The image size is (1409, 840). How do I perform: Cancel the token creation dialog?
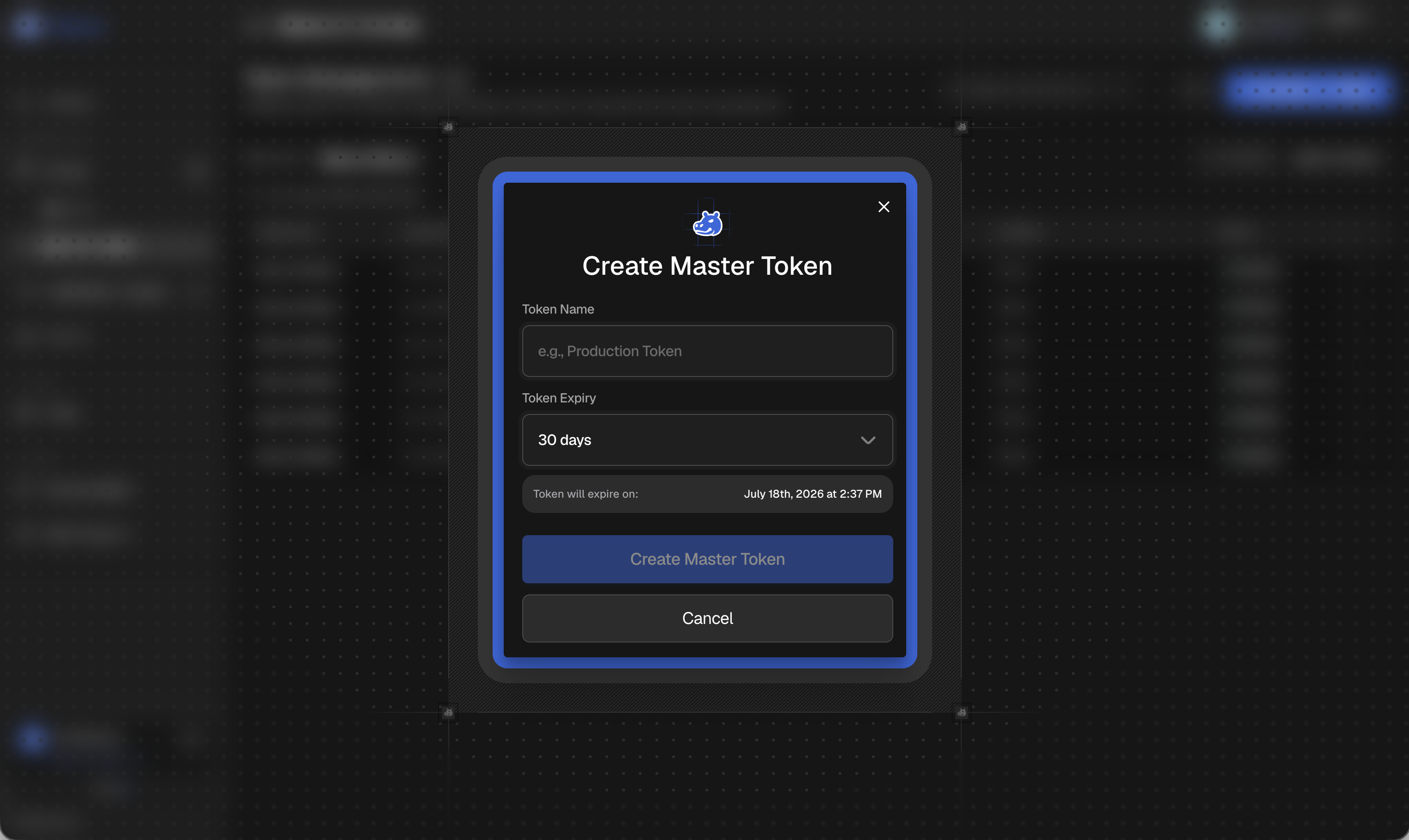(707, 618)
